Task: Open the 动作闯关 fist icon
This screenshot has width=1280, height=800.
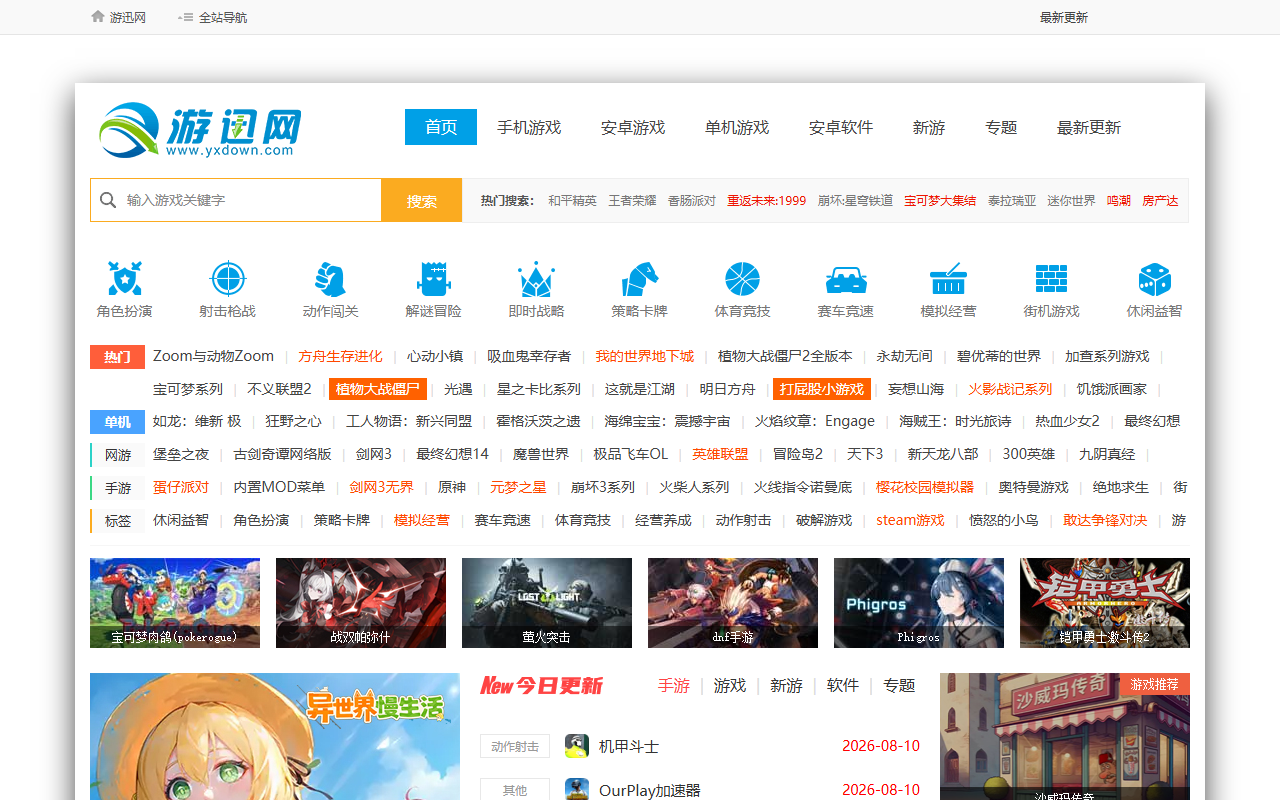Action: click(x=330, y=279)
